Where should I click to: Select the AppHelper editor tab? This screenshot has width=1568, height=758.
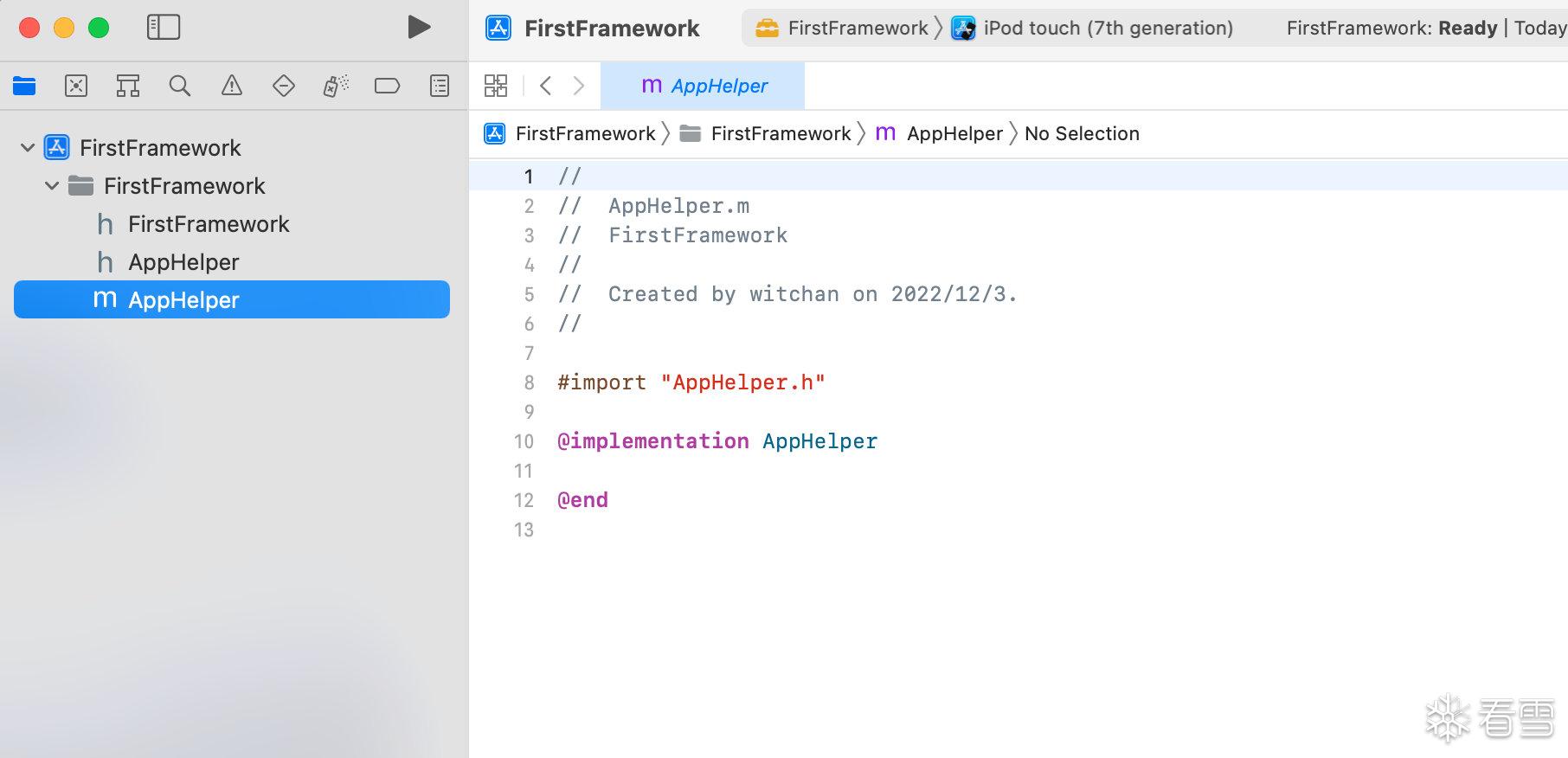tap(704, 86)
